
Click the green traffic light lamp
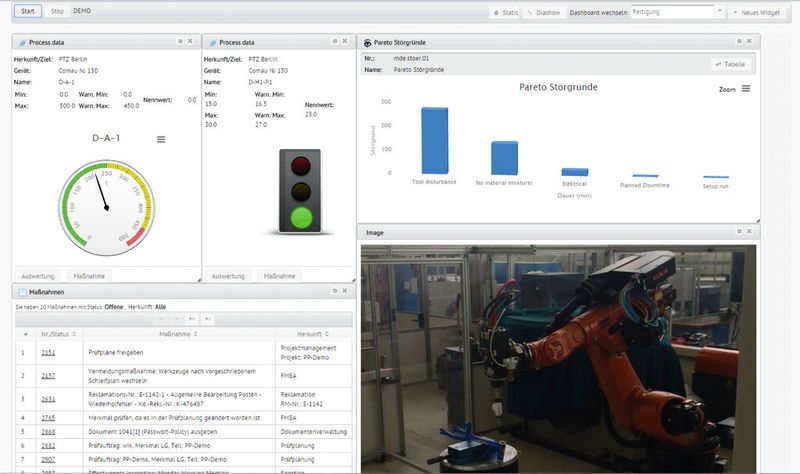(301, 218)
